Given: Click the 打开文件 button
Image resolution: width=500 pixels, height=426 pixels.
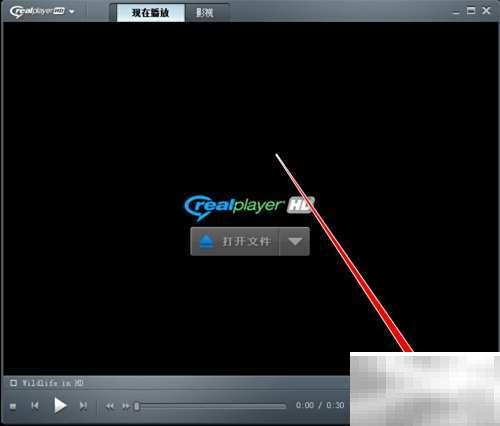Looking at the screenshot, I should click(x=235, y=241).
